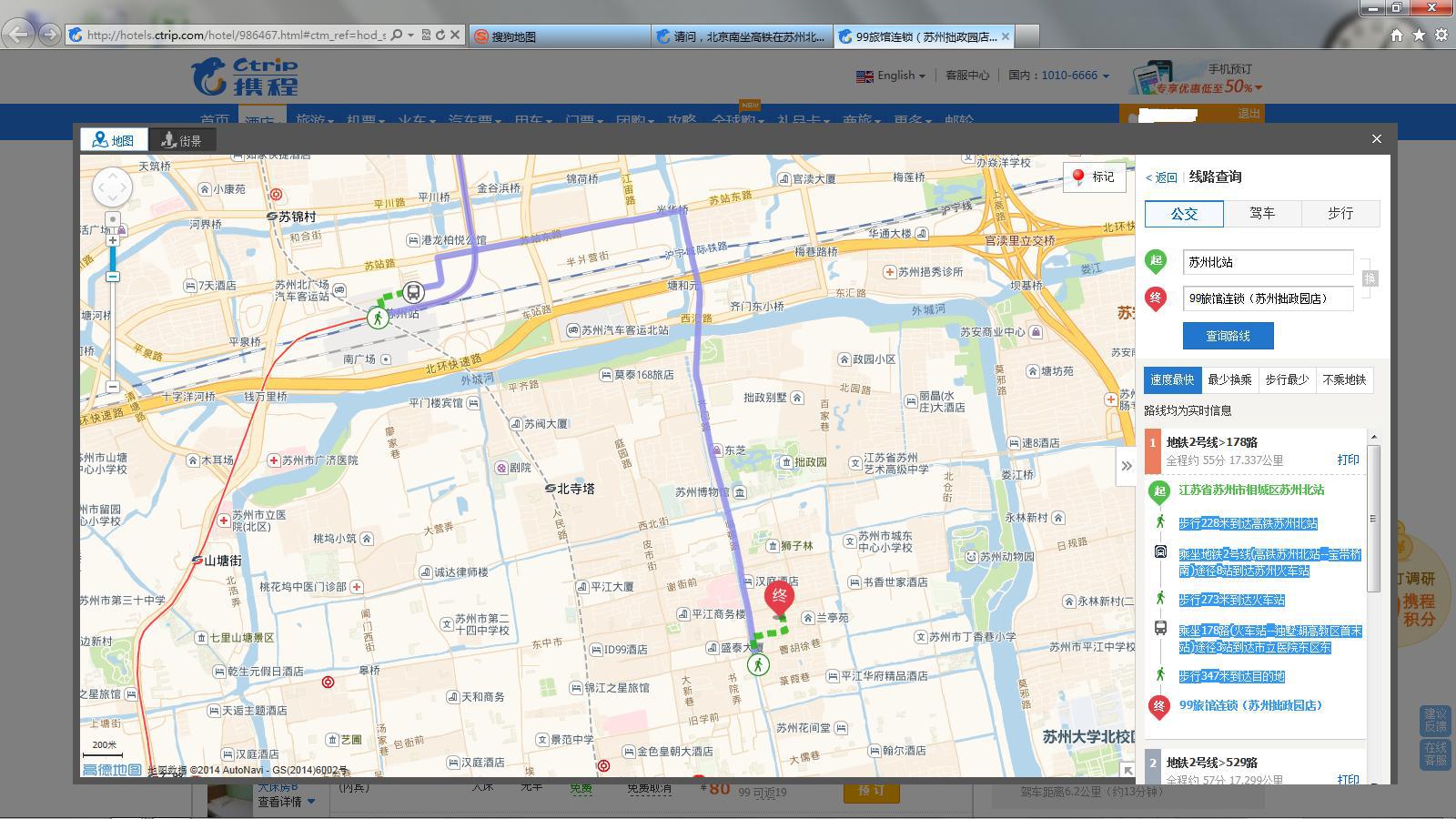Viewport: 1456px width, 819px height.
Task: Click the map zoom slider handle
Action: click(113, 276)
